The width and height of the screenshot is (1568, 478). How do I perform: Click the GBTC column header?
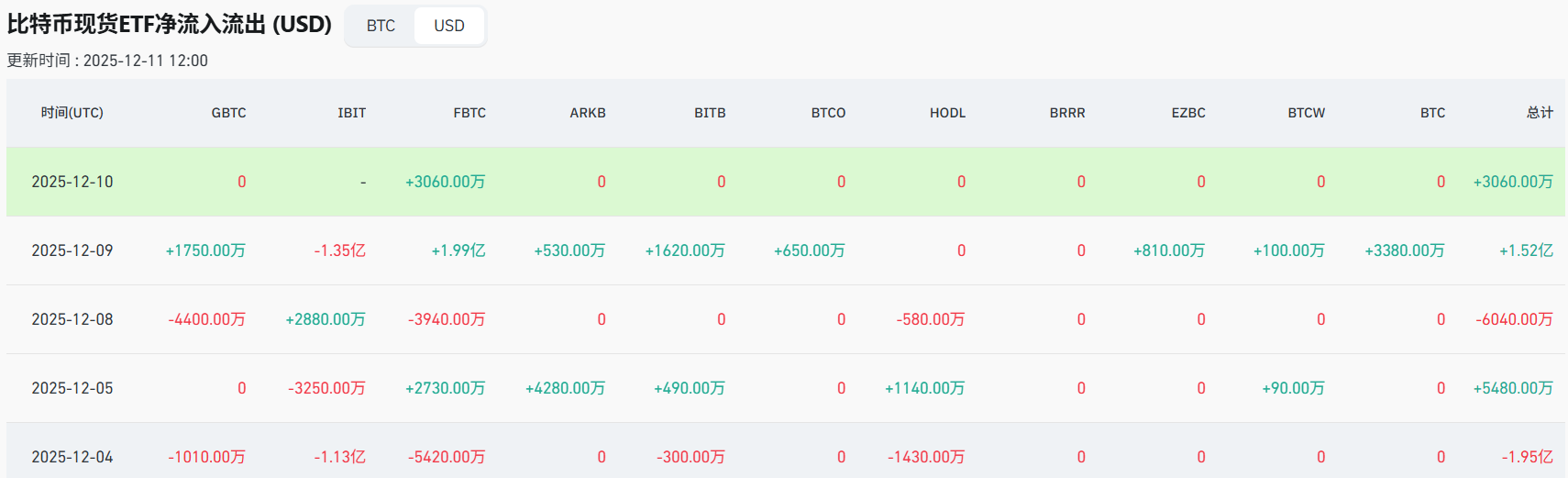pyautogui.click(x=228, y=113)
